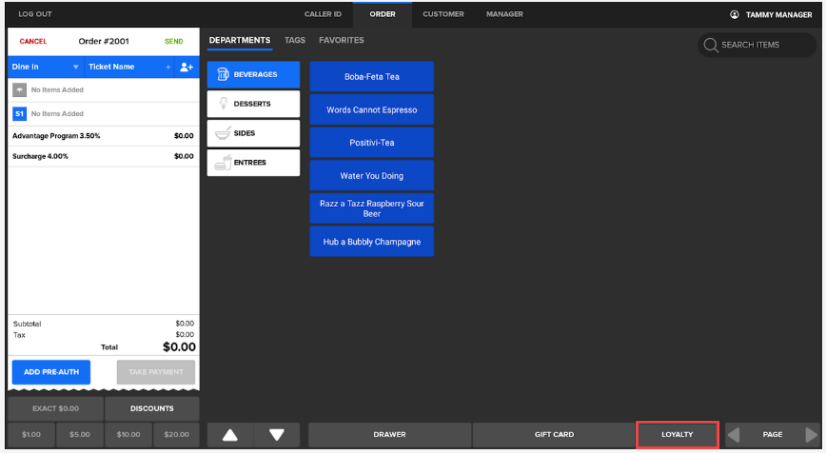Add Hub a Bubbly Champagne to order
This screenshot has width=826, height=453.
point(372,242)
